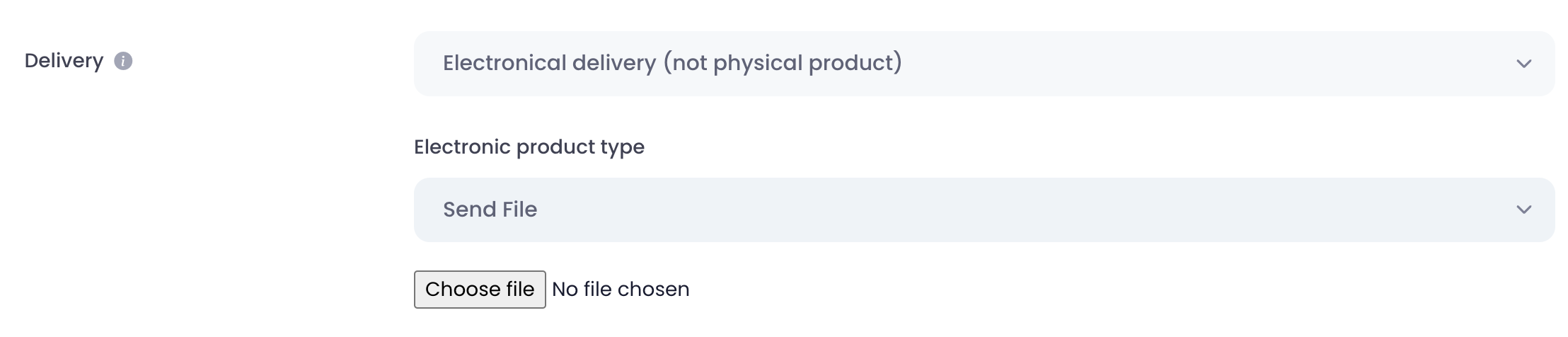Image resolution: width=1568 pixels, height=337 pixels.
Task: Click the Delivery info icon
Action: click(123, 62)
